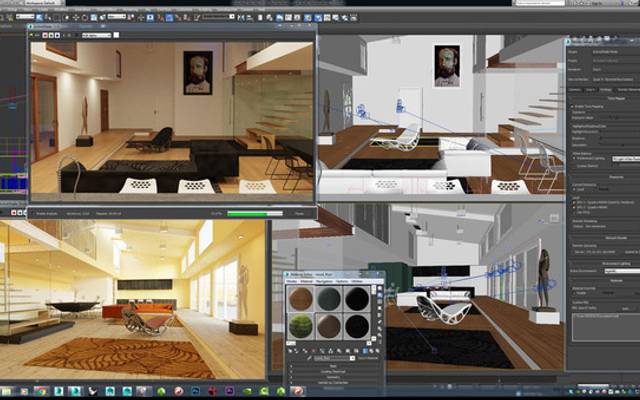This screenshot has height=400, width=640.
Task: Click white color swatch in render window toolbar
Action: (x=116, y=35)
